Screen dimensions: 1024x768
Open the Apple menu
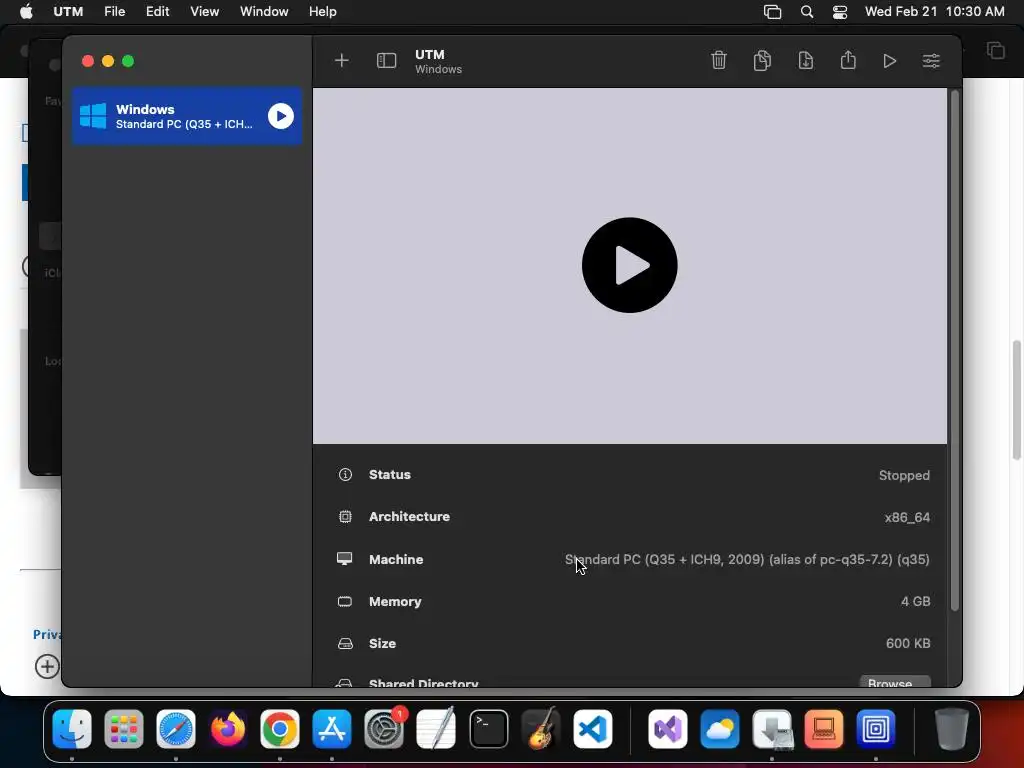(x=26, y=12)
